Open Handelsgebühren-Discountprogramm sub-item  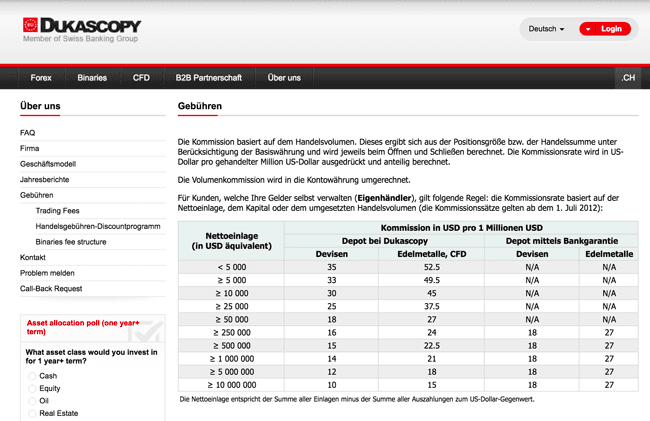point(98,226)
